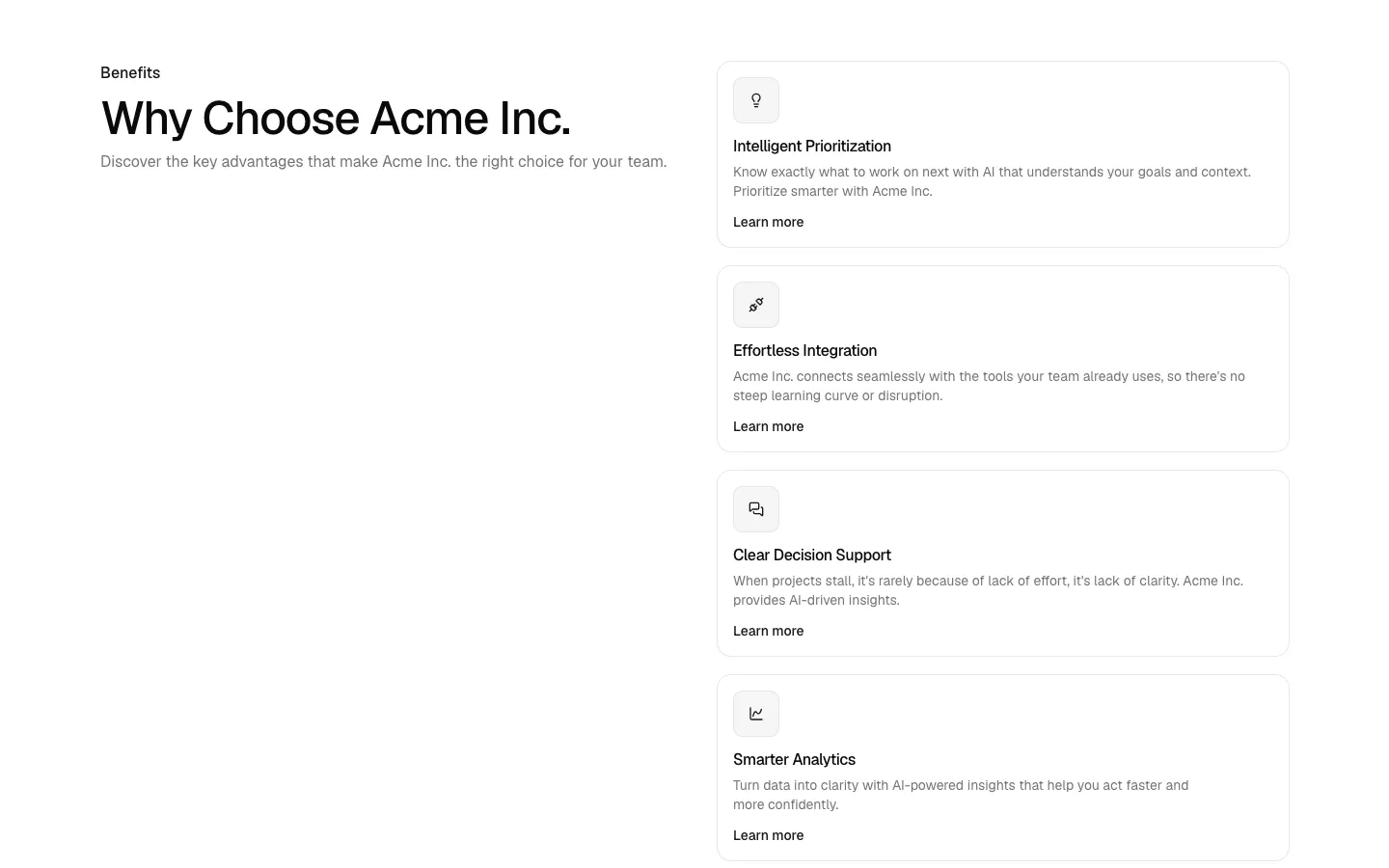The height and width of the screenshot is (868, 1389).
Task: Click the line chart icon for Smarter Analytics
Action: coord(756,714)
